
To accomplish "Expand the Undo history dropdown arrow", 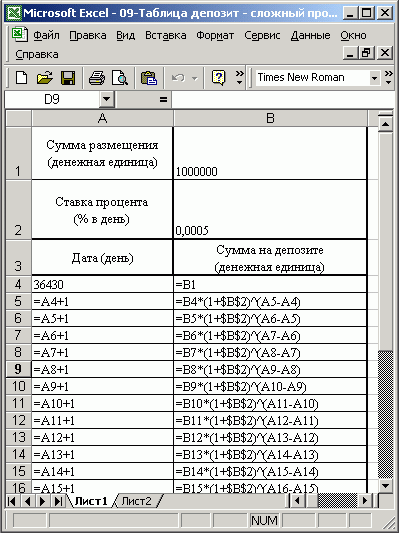I will pyautogui.click(x=194, y=79).
